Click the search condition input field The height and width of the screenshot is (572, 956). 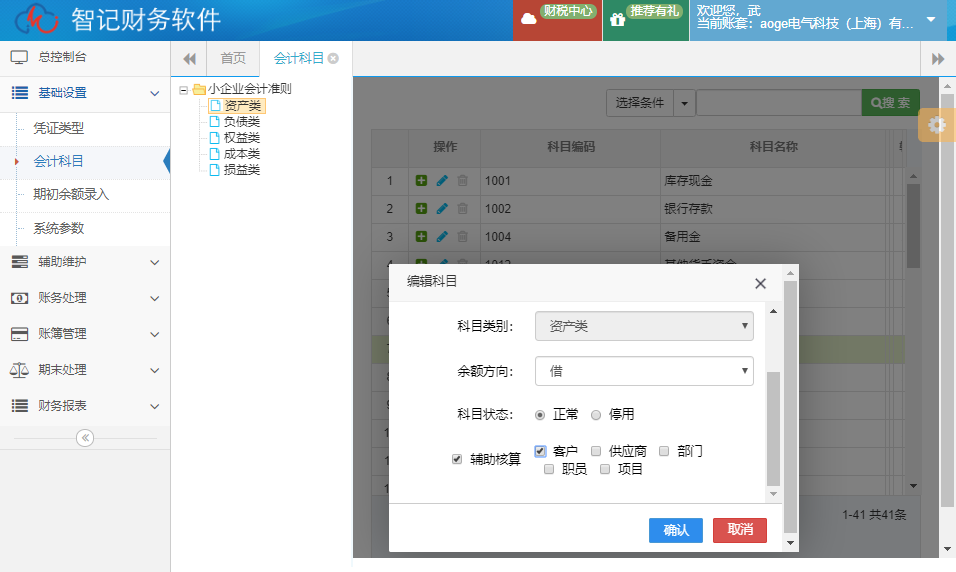pyautogui.click(x=779, y=103)
